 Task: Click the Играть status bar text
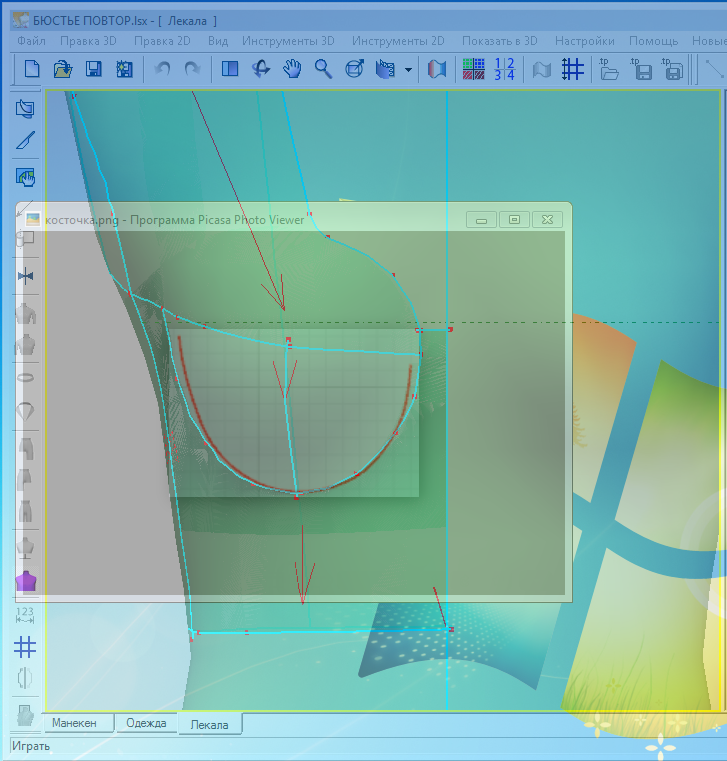point(31,746)
